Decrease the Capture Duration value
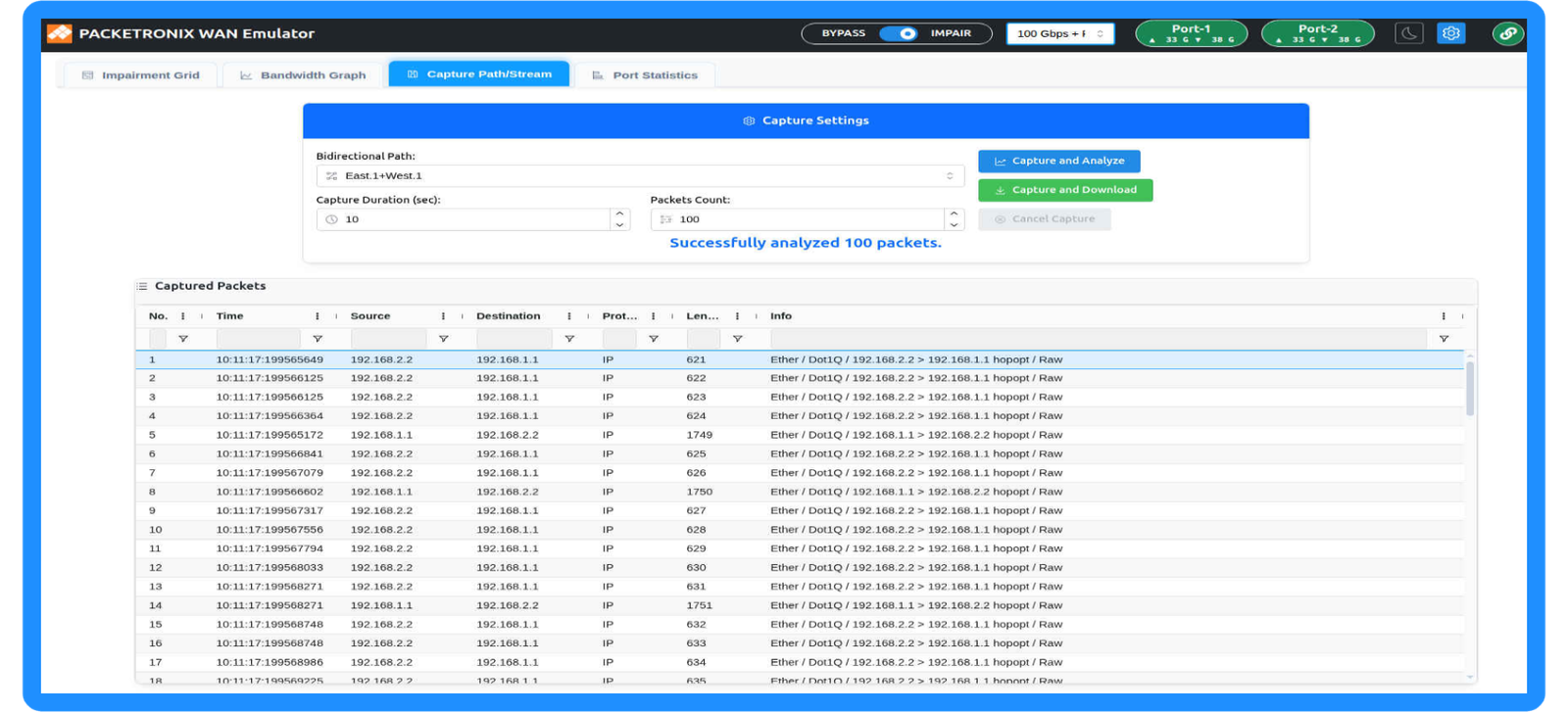 619,225
